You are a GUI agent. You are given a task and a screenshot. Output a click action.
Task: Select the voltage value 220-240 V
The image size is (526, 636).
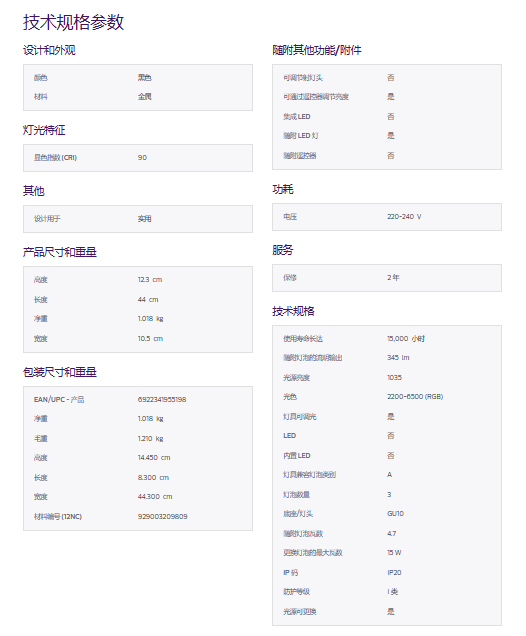tap(404, 217)
